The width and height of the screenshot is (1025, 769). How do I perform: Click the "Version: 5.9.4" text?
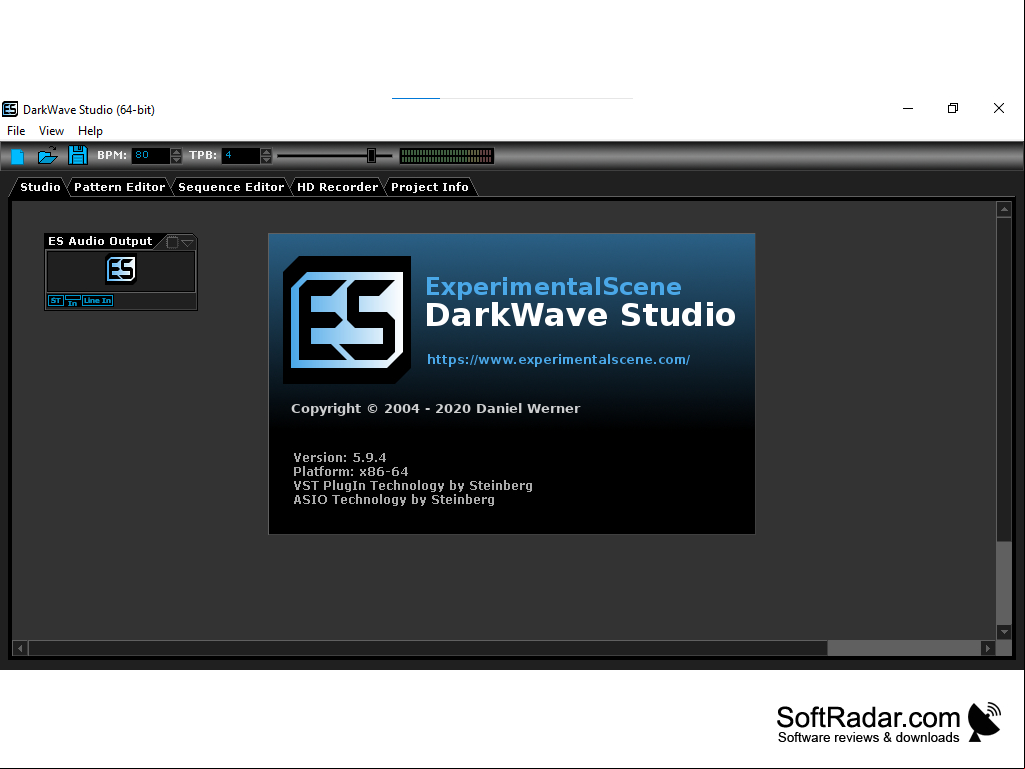[x=339, y=457]
